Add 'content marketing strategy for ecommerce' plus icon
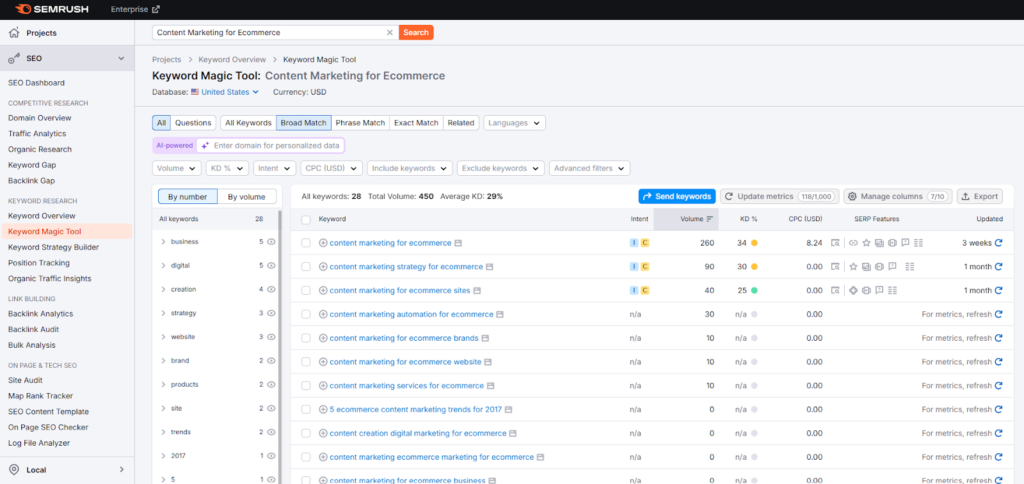This screenshot has height=484, width=1024. tap(323, 266)
